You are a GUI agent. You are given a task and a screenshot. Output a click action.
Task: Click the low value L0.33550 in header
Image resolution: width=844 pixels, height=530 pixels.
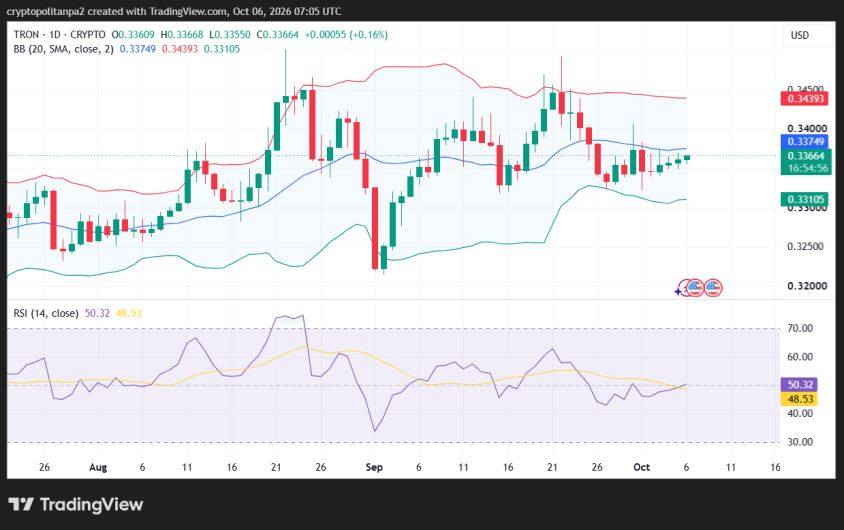click(x=230, y=34)
